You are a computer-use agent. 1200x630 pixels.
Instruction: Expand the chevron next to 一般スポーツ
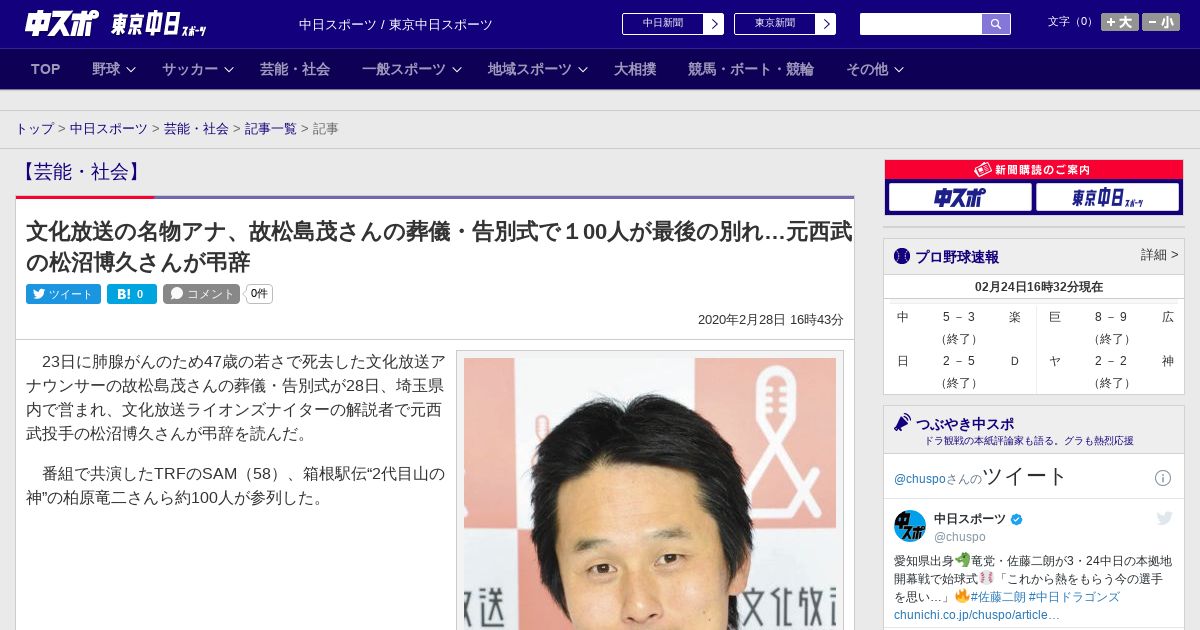point(457,69)
